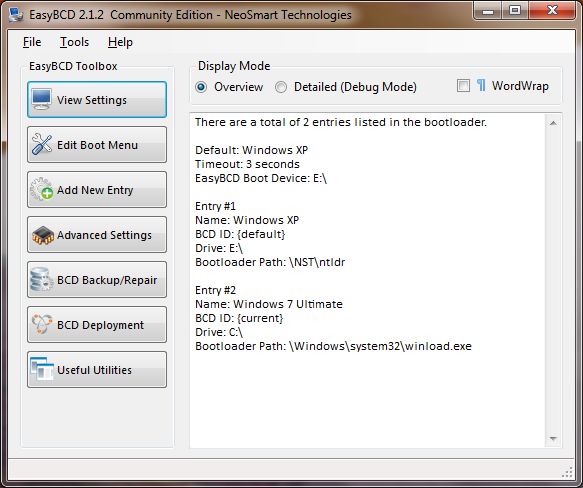
Task: Open Add New Entry section
Action: 97,189
